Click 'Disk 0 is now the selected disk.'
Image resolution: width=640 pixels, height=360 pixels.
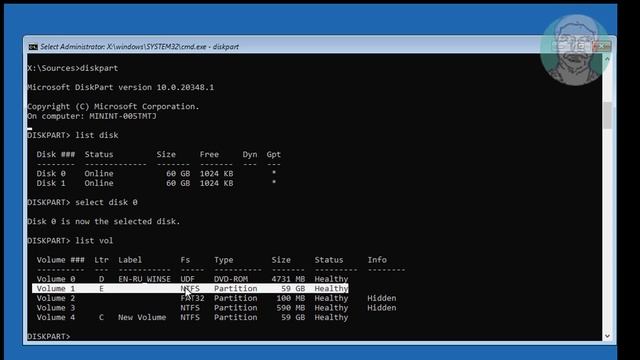(x=104, y=222)
